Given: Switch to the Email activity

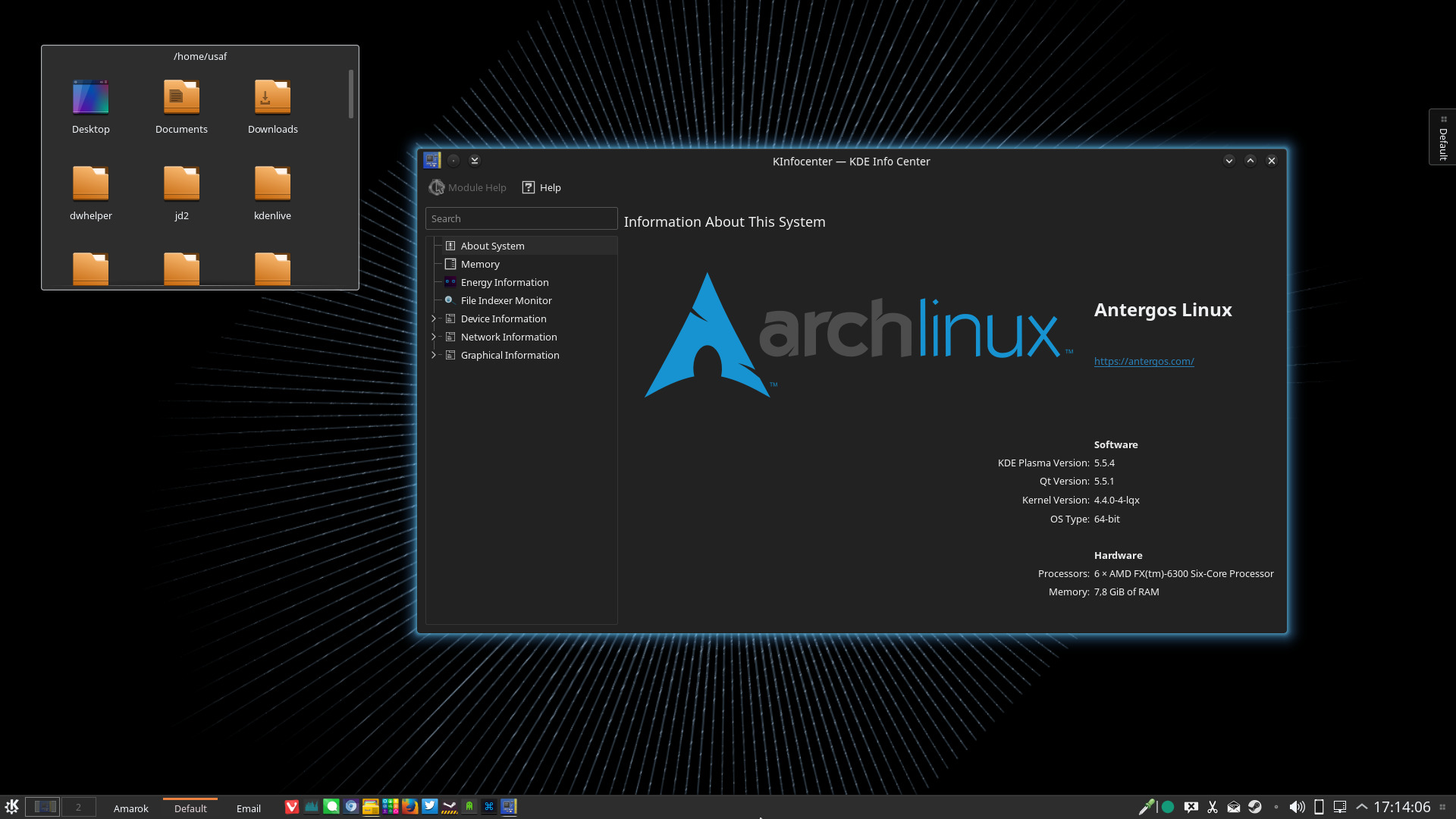Looking at the screenshot, I should click(249, 808).
